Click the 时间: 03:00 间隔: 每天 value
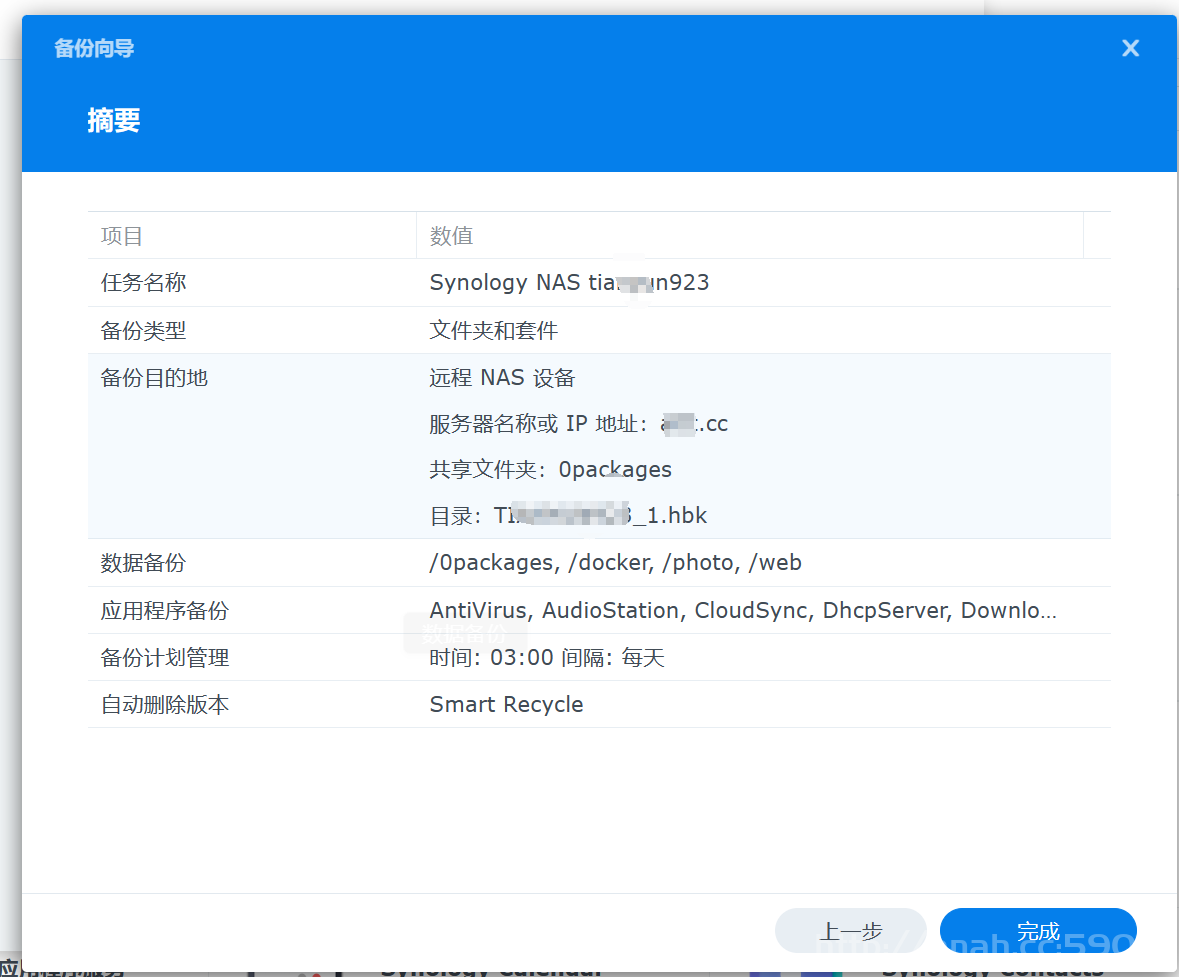 click(x=547, y=657)
